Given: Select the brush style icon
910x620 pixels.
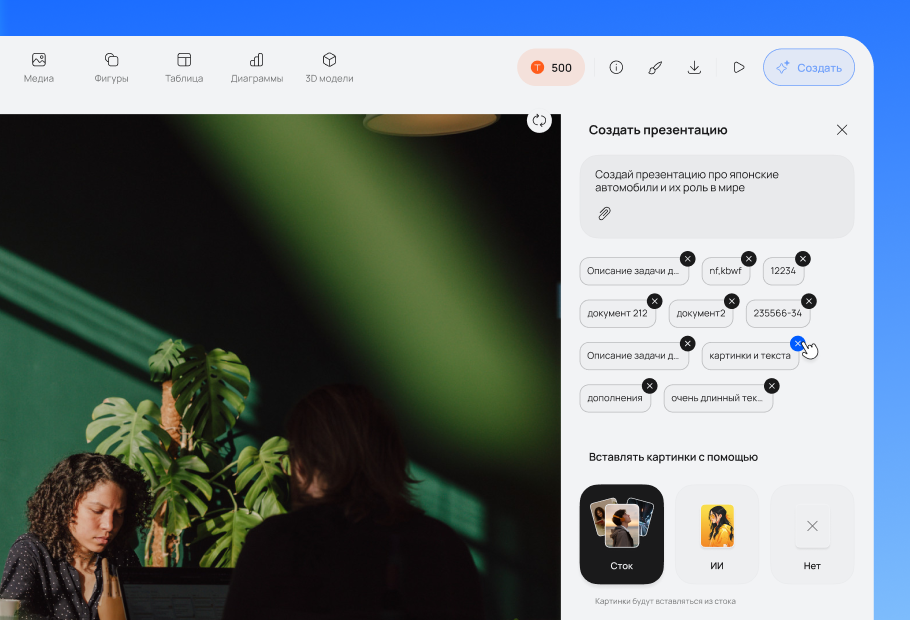Looking at the screenshot, I should (x=655, y=68).
